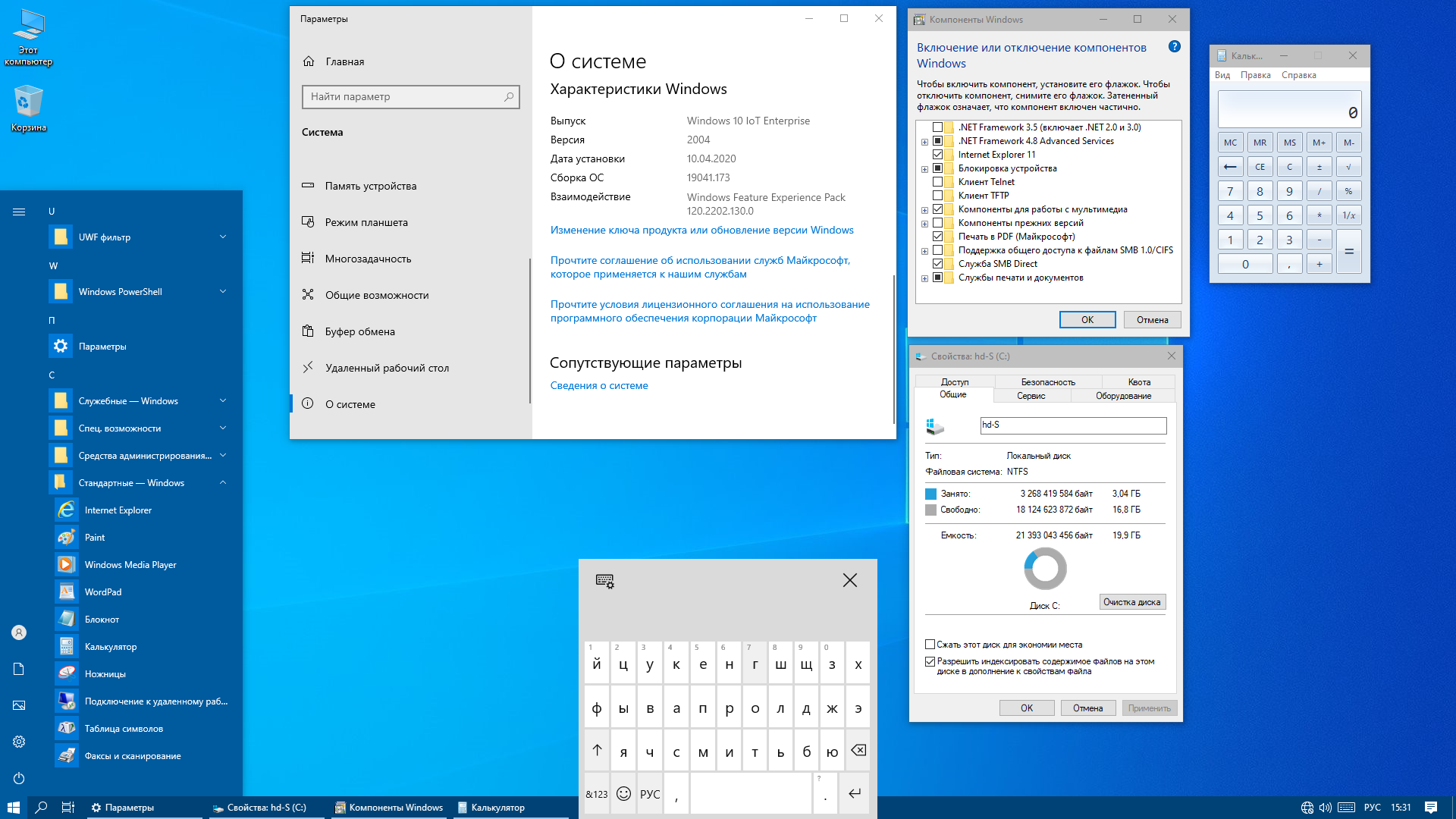Expand Windows PowerShell folder chevron
The height and width of the screenshot is (819, 1456).
click(223, 291)
